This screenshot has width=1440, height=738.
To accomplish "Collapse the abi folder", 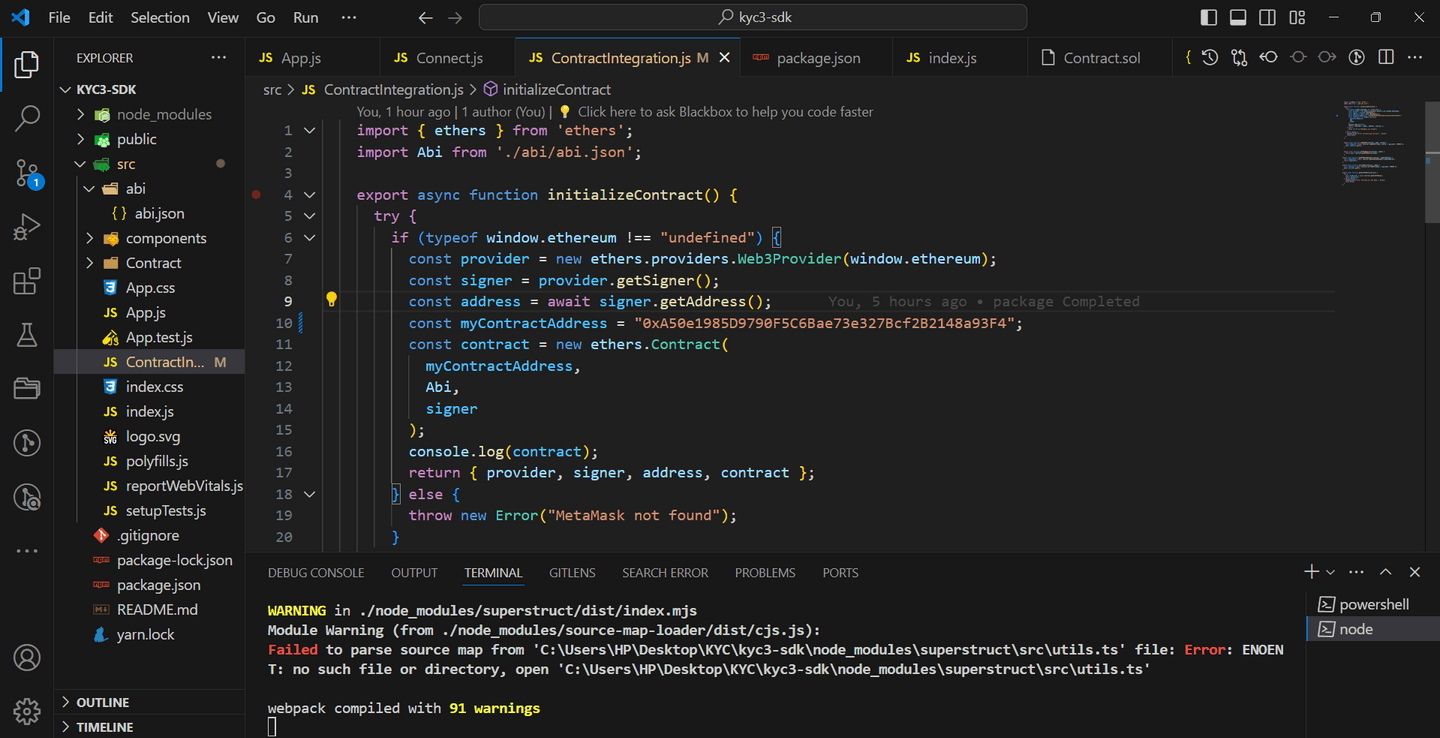I will [x=89, y=188].
